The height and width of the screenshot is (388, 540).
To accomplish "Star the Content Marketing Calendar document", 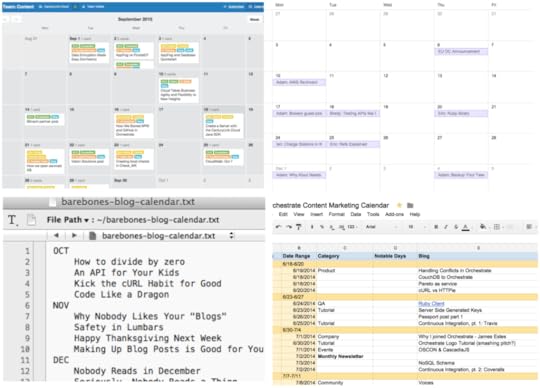I will point(399,205).
